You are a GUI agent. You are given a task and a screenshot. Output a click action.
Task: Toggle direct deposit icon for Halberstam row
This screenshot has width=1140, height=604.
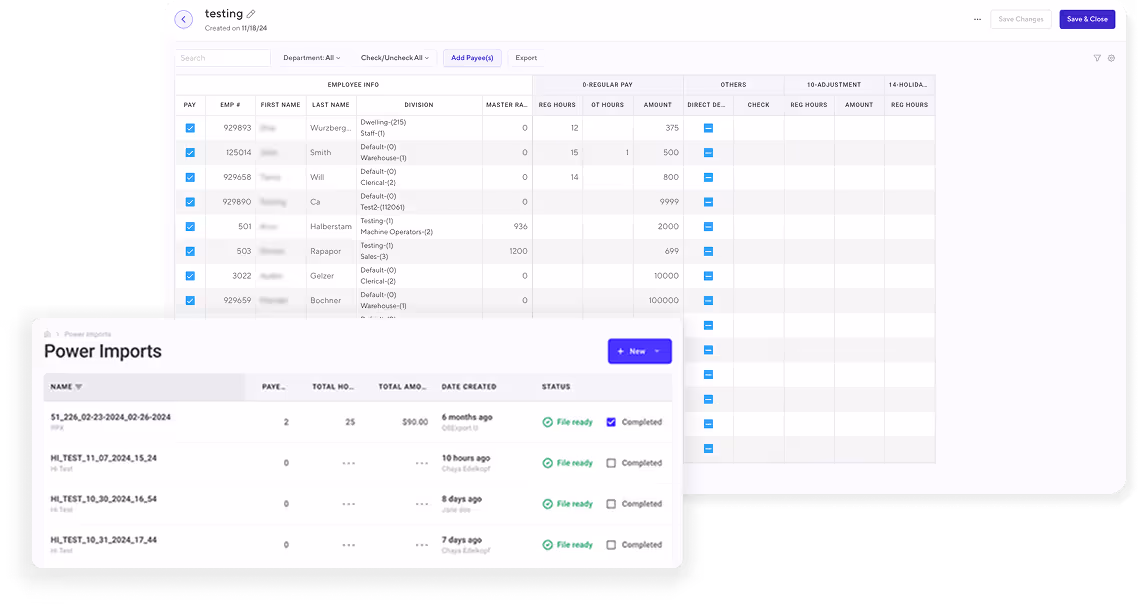tap(708, 227)
